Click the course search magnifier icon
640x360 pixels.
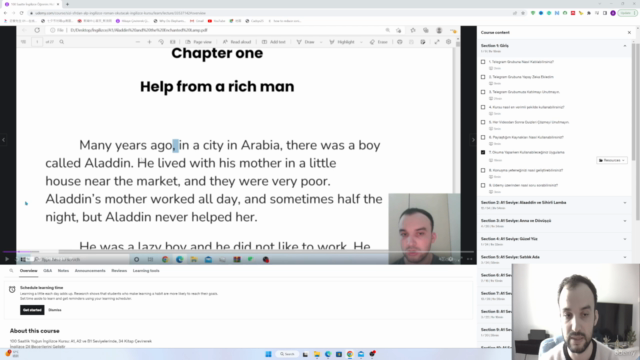click(11, 271)
